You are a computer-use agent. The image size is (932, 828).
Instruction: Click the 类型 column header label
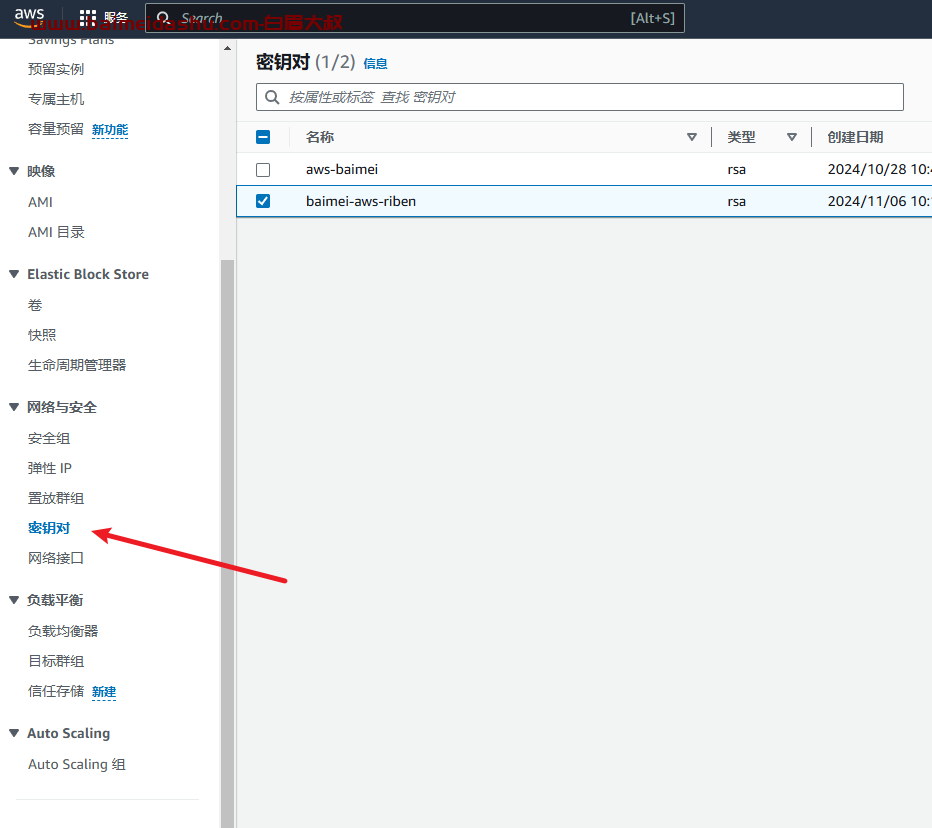tap(741, 137)
